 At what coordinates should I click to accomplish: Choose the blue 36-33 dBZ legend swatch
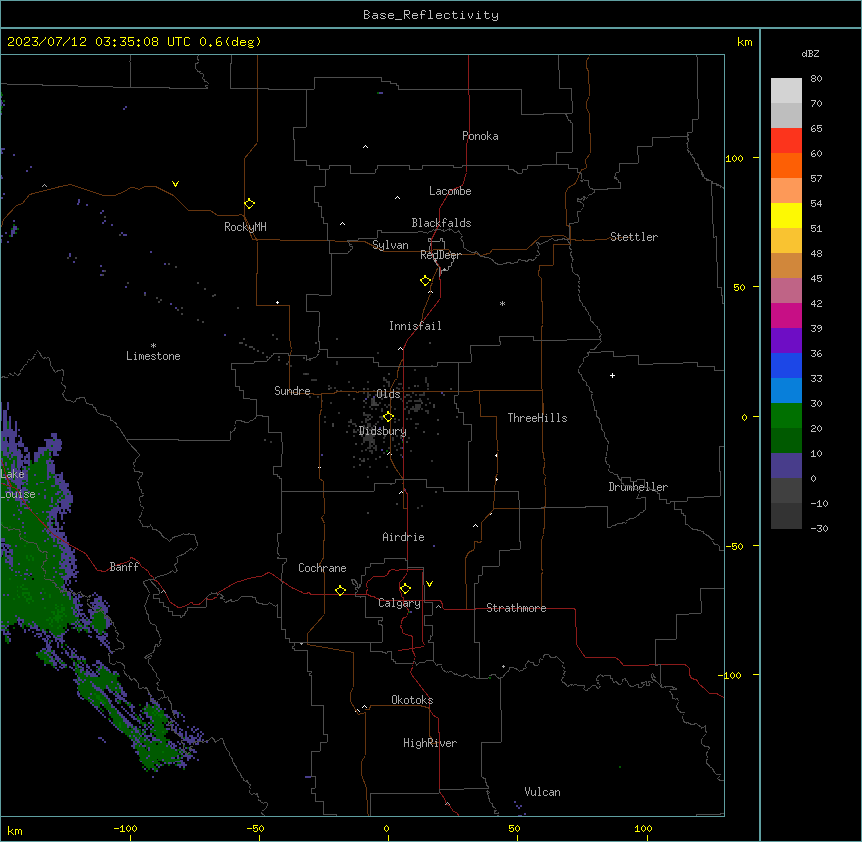(x=786, y=365)
